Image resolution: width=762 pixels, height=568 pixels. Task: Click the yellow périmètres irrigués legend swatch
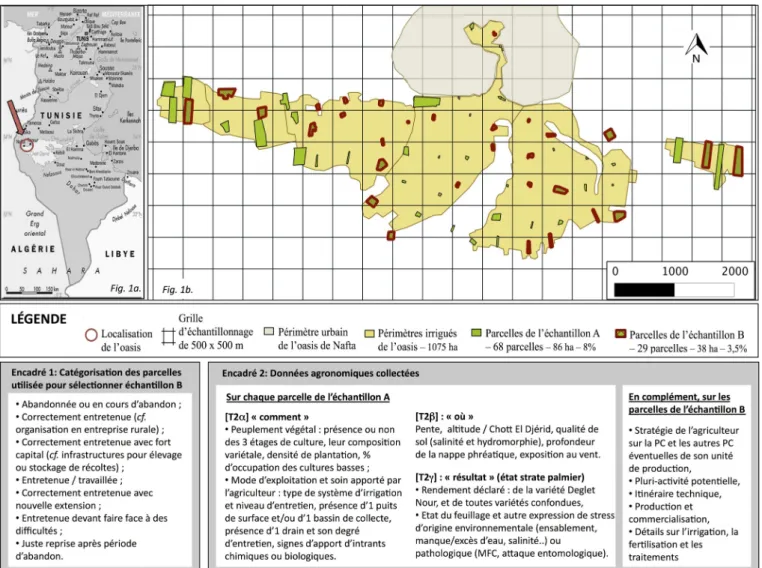tap(369, 333)
